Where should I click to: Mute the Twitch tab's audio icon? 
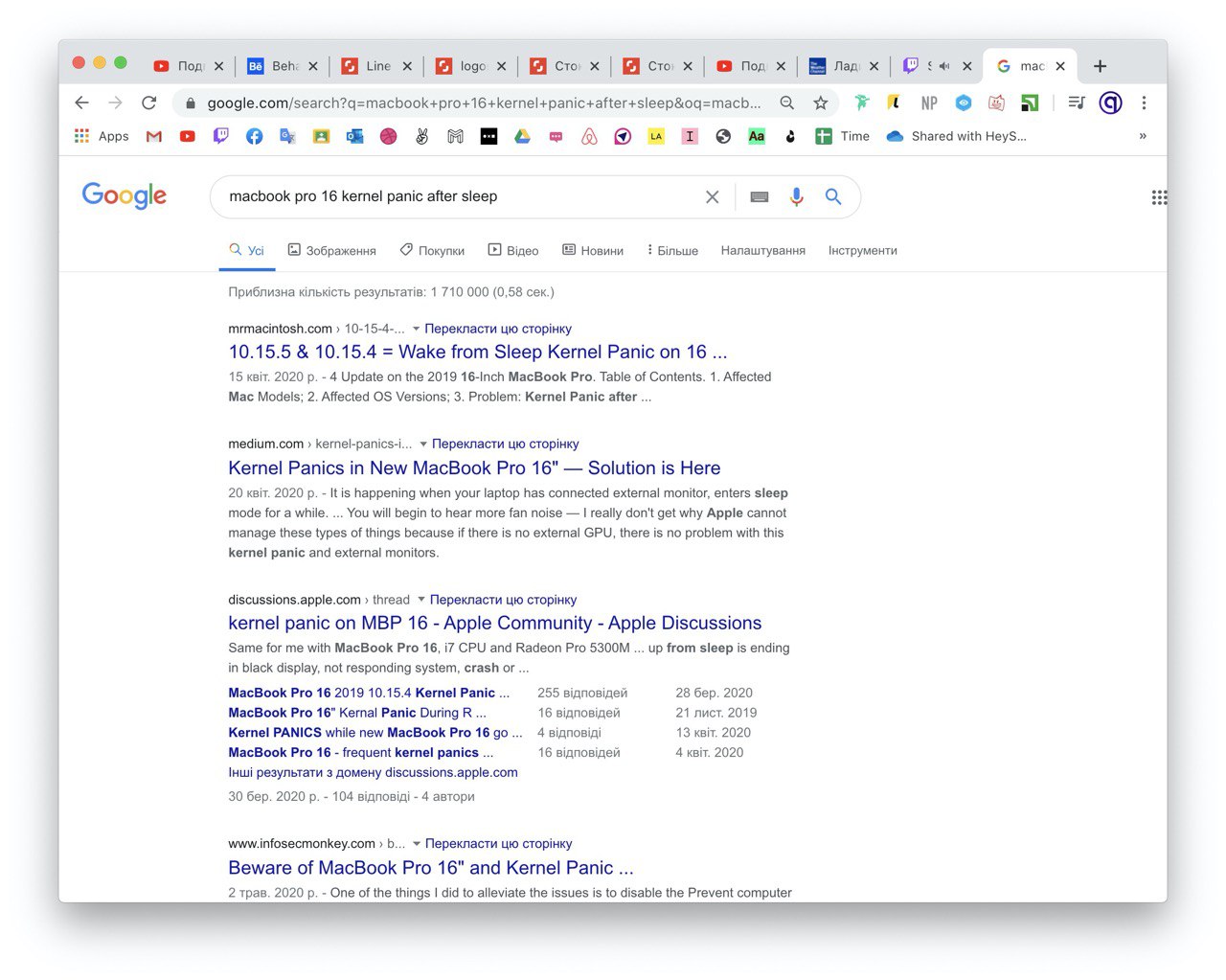[944, 66]
